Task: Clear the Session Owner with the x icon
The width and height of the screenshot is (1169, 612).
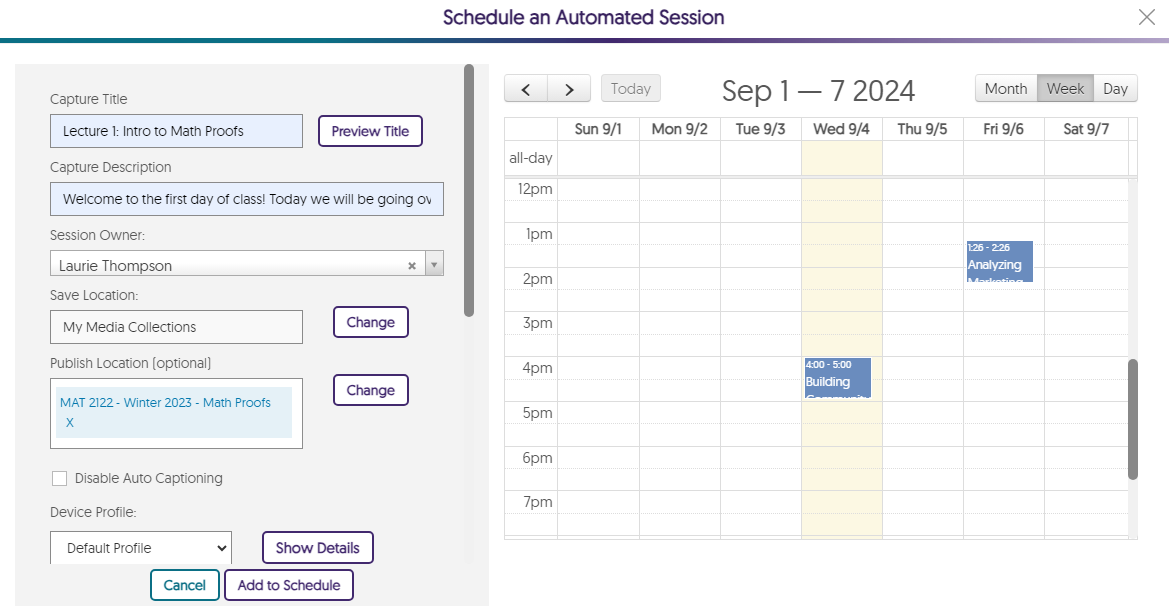Action: point(412,263)
